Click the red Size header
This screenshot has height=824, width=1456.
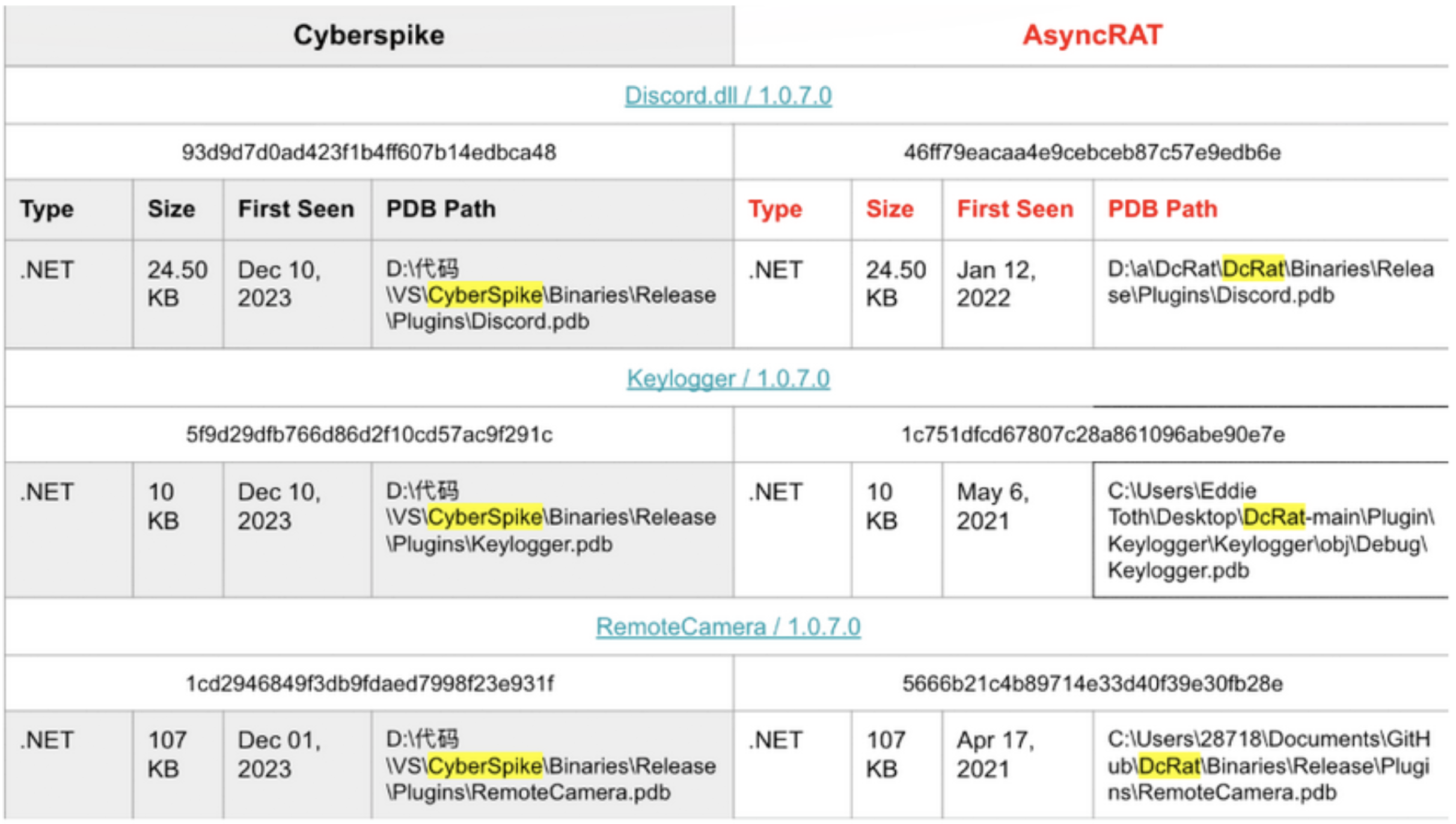tap(889, 209)
